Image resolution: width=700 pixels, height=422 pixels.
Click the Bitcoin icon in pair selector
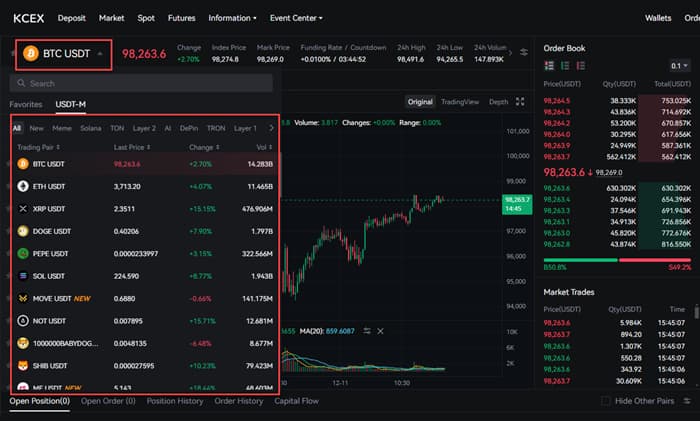(x=31, y=54)
